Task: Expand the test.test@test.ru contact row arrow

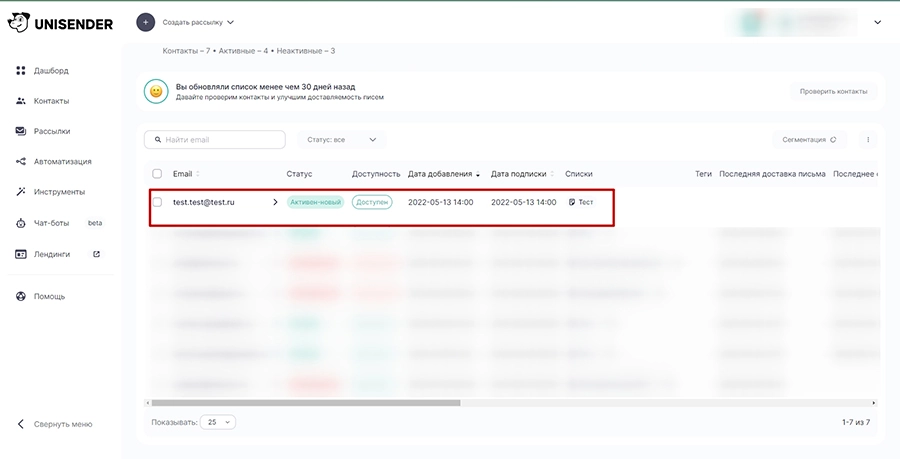Action: pos(275,202)
